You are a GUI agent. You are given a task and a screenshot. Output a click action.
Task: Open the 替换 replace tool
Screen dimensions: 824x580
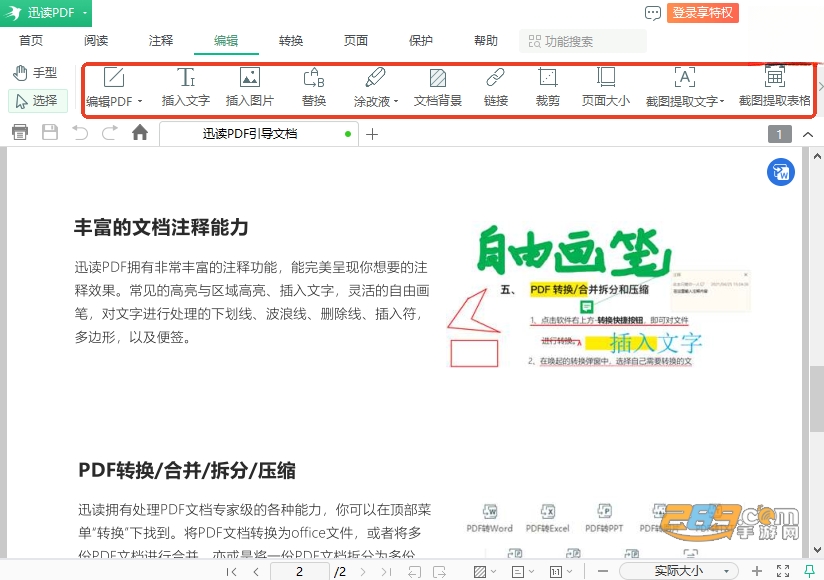pos(314,87)
